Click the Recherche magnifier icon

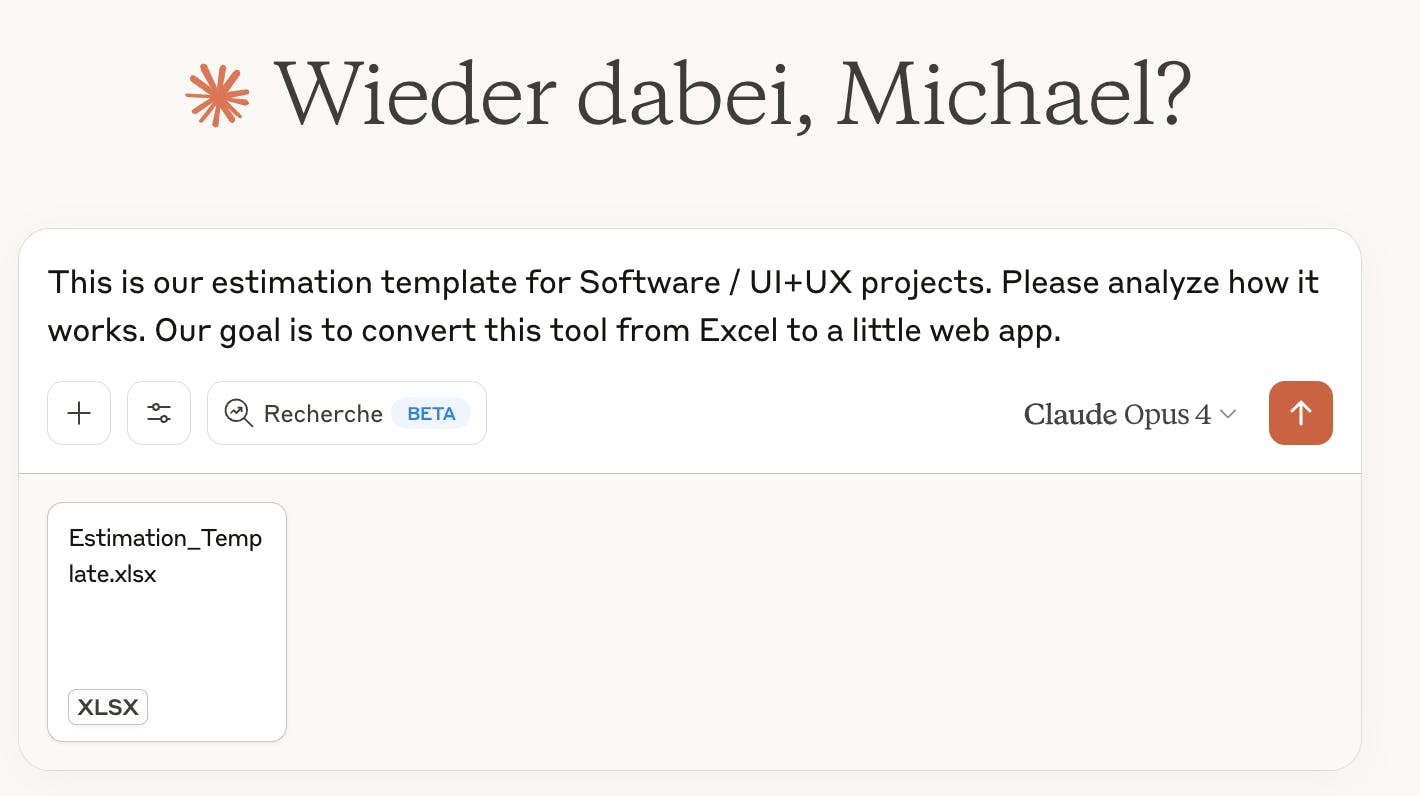click(239, 413)
